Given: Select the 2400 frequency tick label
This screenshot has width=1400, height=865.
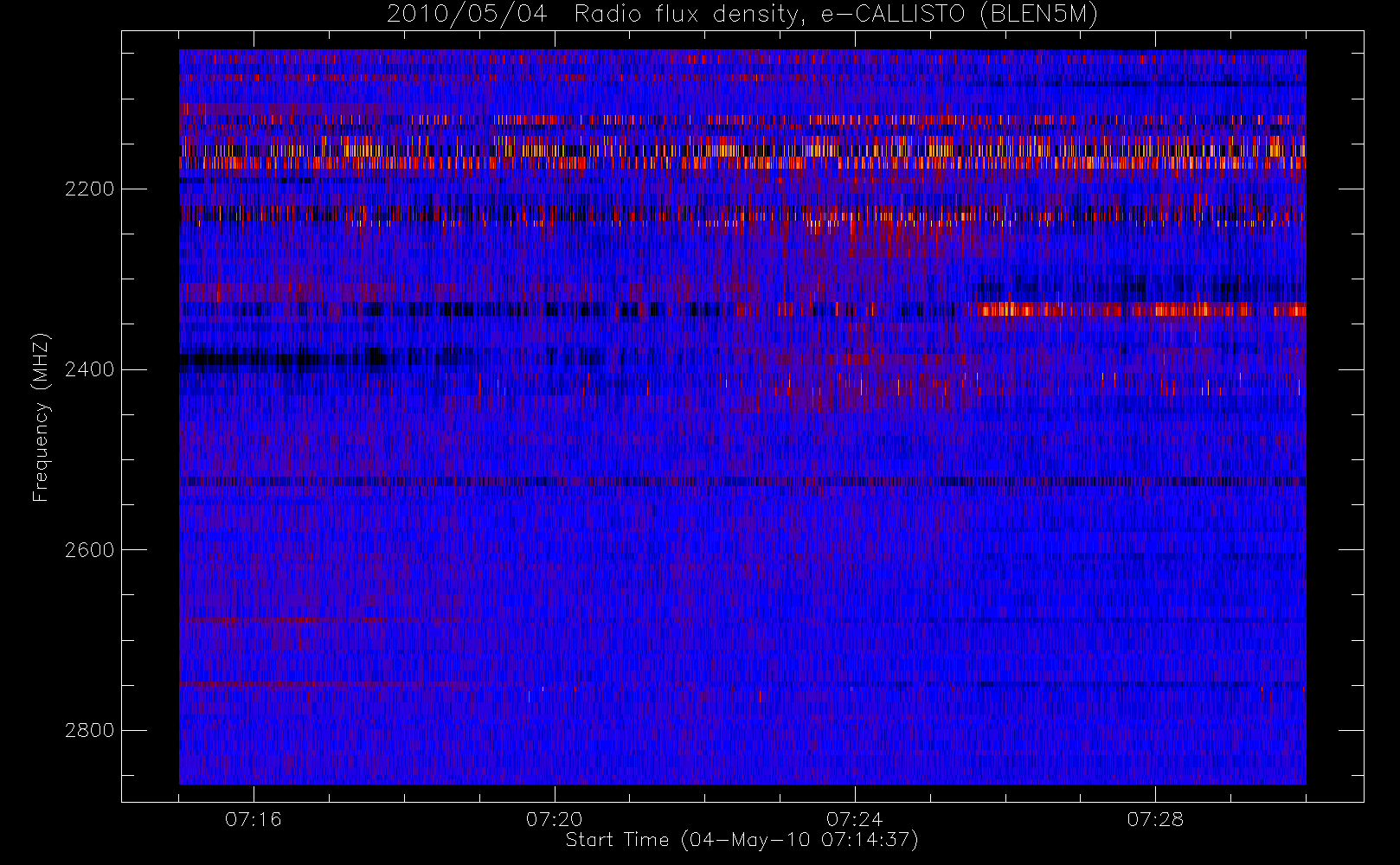Looking at the screenshot, I should [89, 369].
